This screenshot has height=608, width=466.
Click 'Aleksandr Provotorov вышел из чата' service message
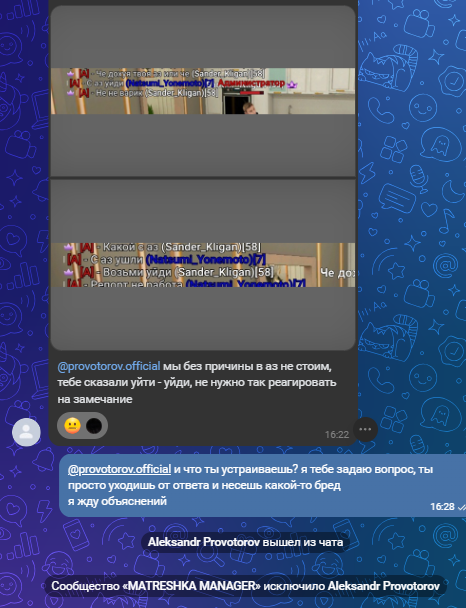245,542
